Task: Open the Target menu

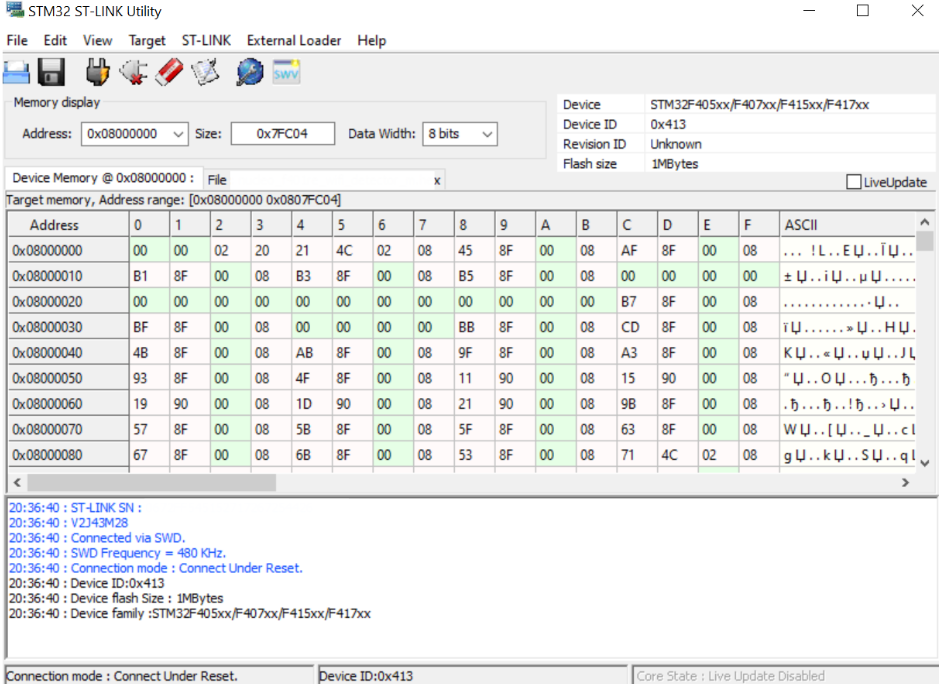Action: point(147,41)
